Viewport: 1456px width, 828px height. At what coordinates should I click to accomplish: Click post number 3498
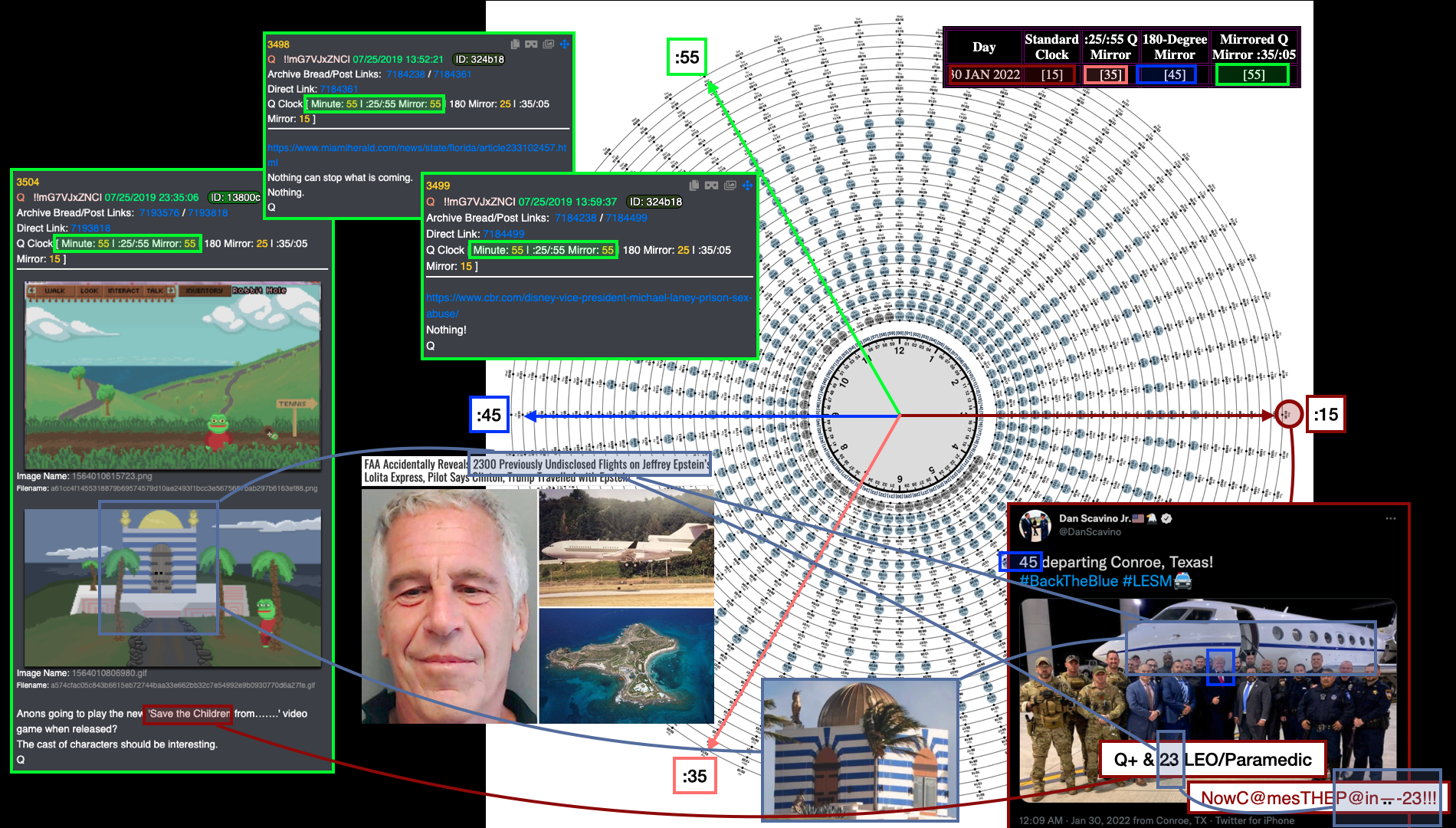278,44
